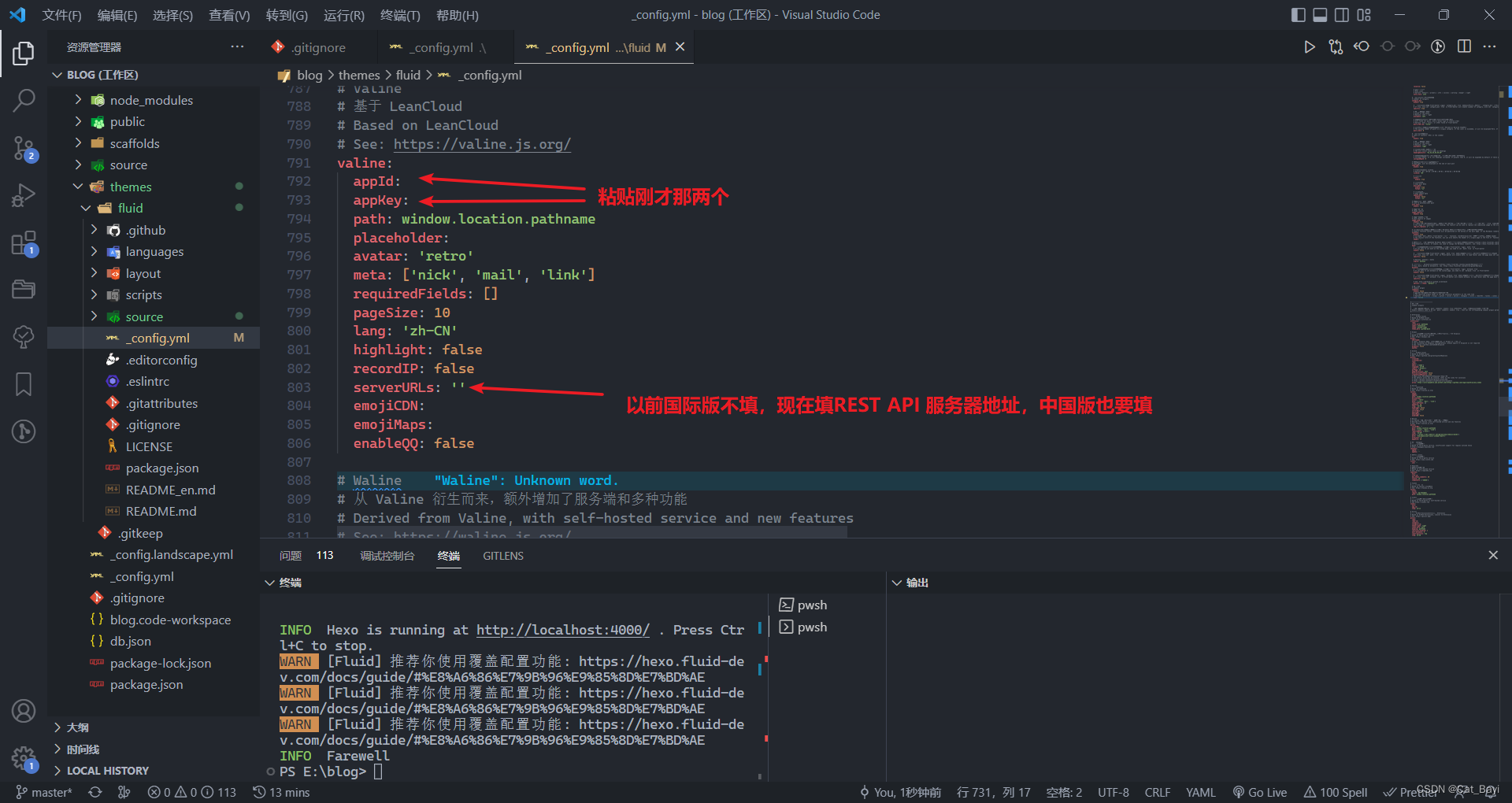The height and width of the screenshot is (803, 1512).
Task: Open db.json file
Action: 131,641
